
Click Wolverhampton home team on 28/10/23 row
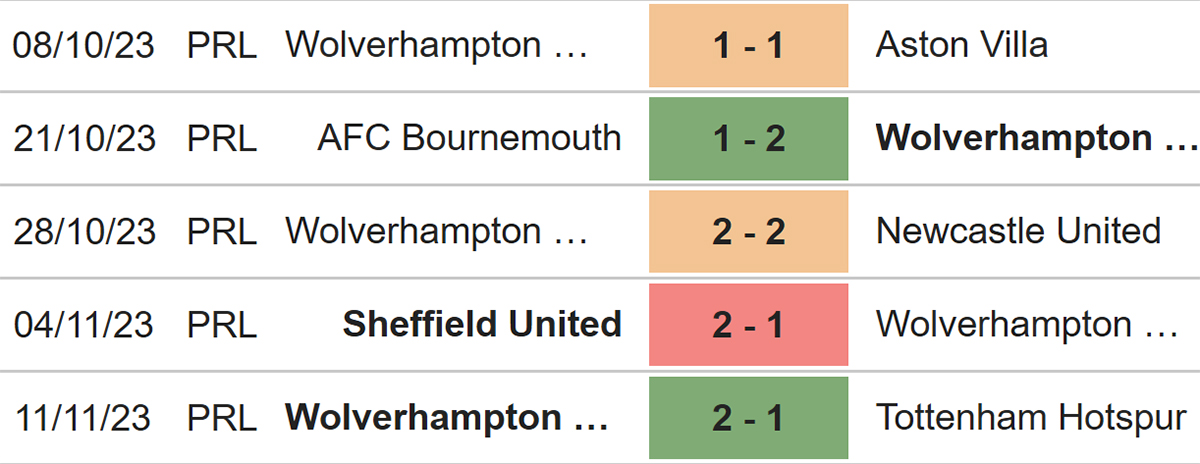[x=437, y=231]
